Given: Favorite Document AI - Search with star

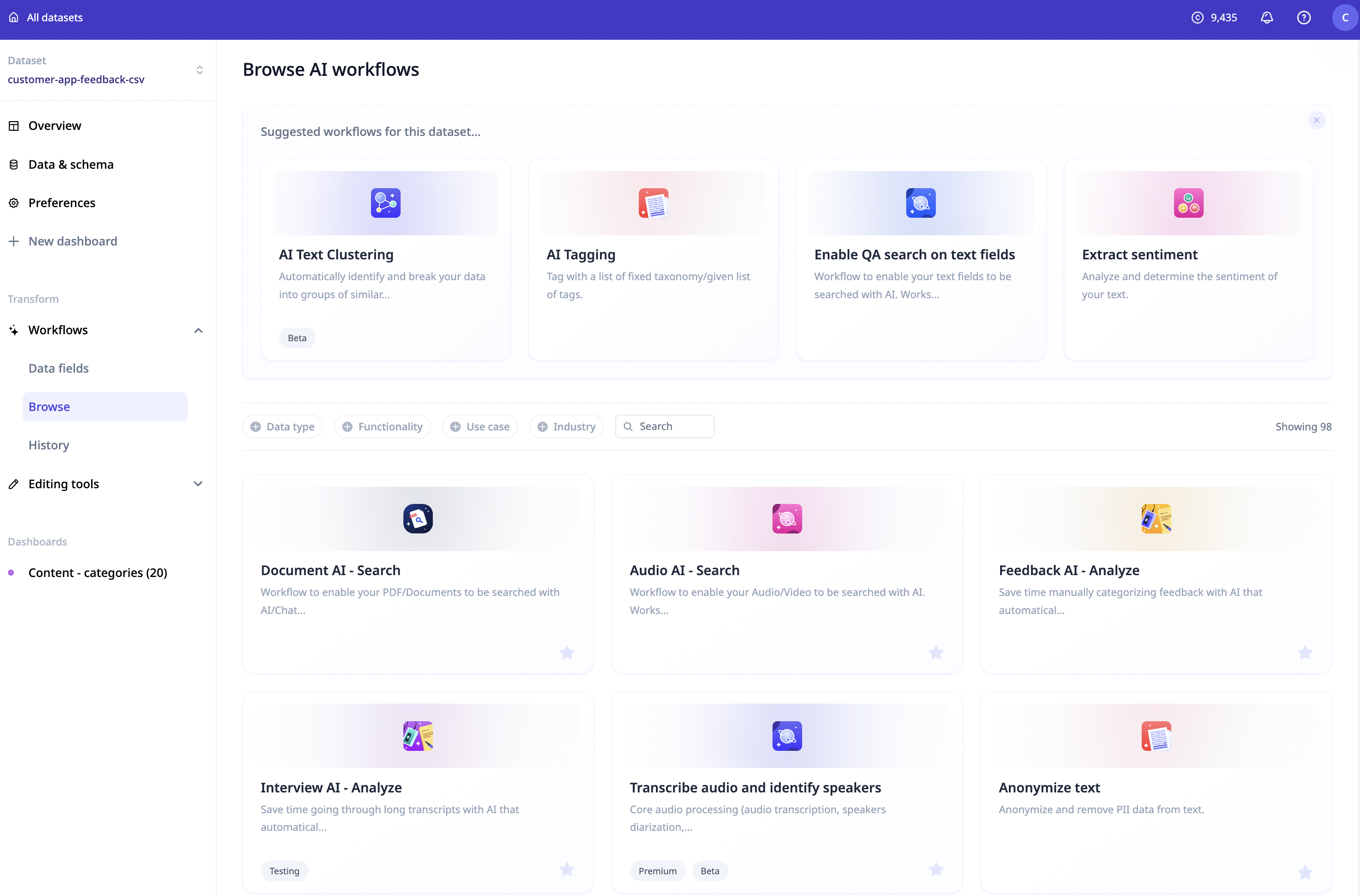Looking at the screenshot, I should click(567, 652).
